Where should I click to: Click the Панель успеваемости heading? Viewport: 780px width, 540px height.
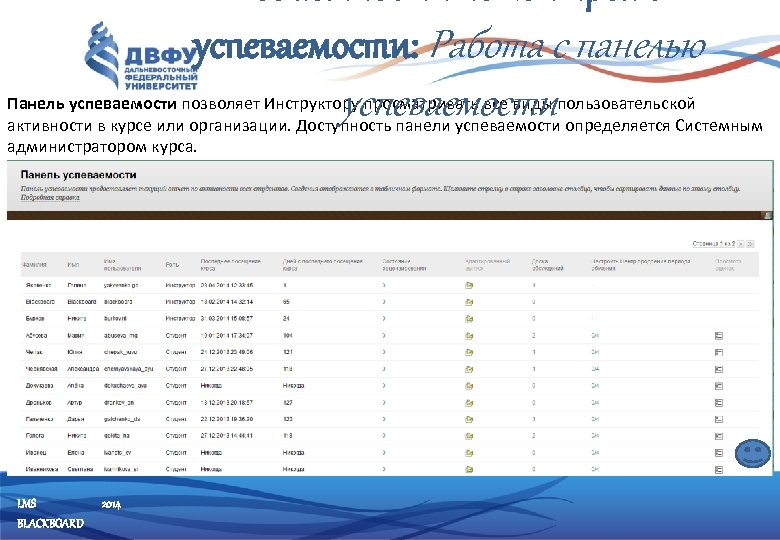click(x=78, y=175)
